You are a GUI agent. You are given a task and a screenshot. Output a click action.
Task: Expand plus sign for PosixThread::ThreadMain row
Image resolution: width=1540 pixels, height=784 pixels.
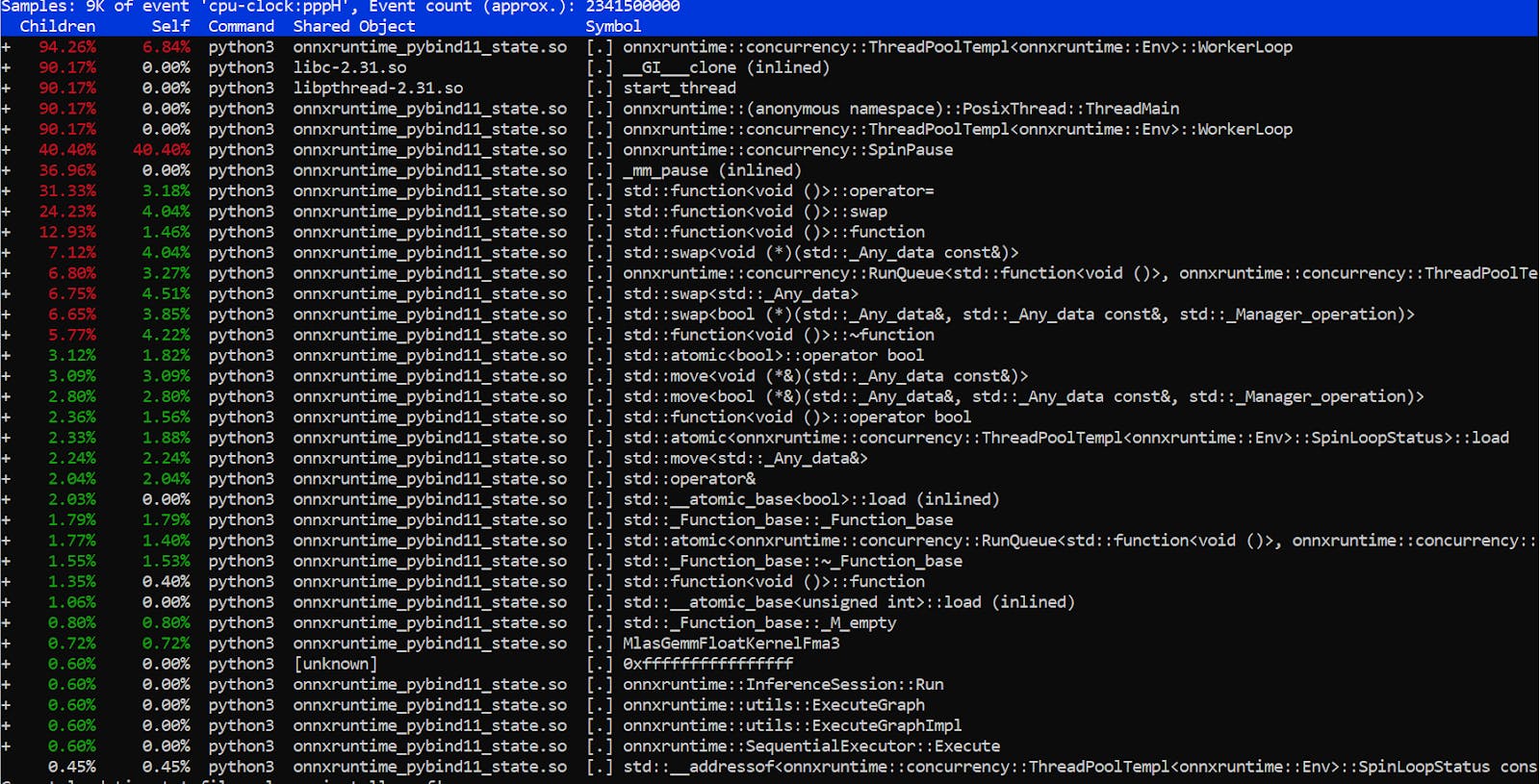6,109
